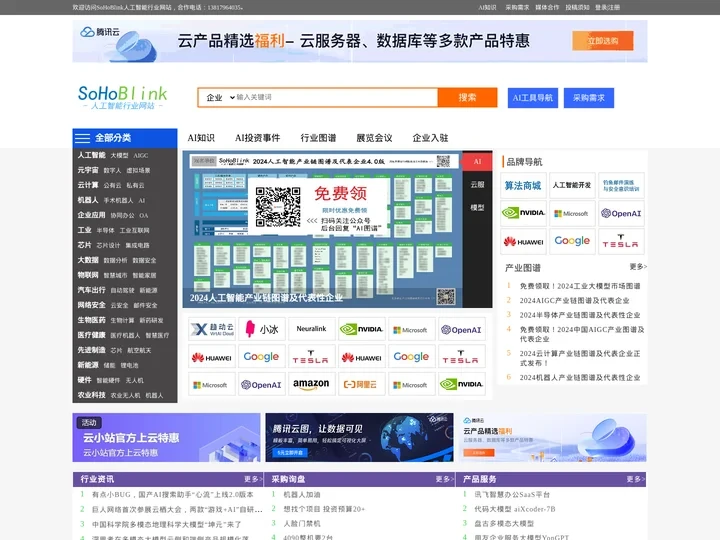The width and height of the screenshot is (720, 540).
Task: Click the SoHoBlink site logo
Action: (x=123, y=97)
